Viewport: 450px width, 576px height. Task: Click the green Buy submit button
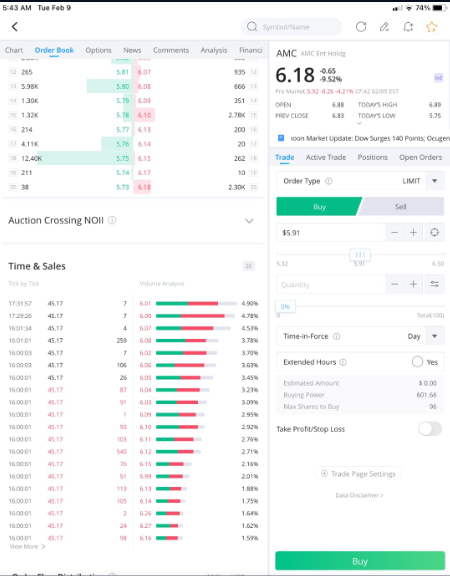coord(360,561)
